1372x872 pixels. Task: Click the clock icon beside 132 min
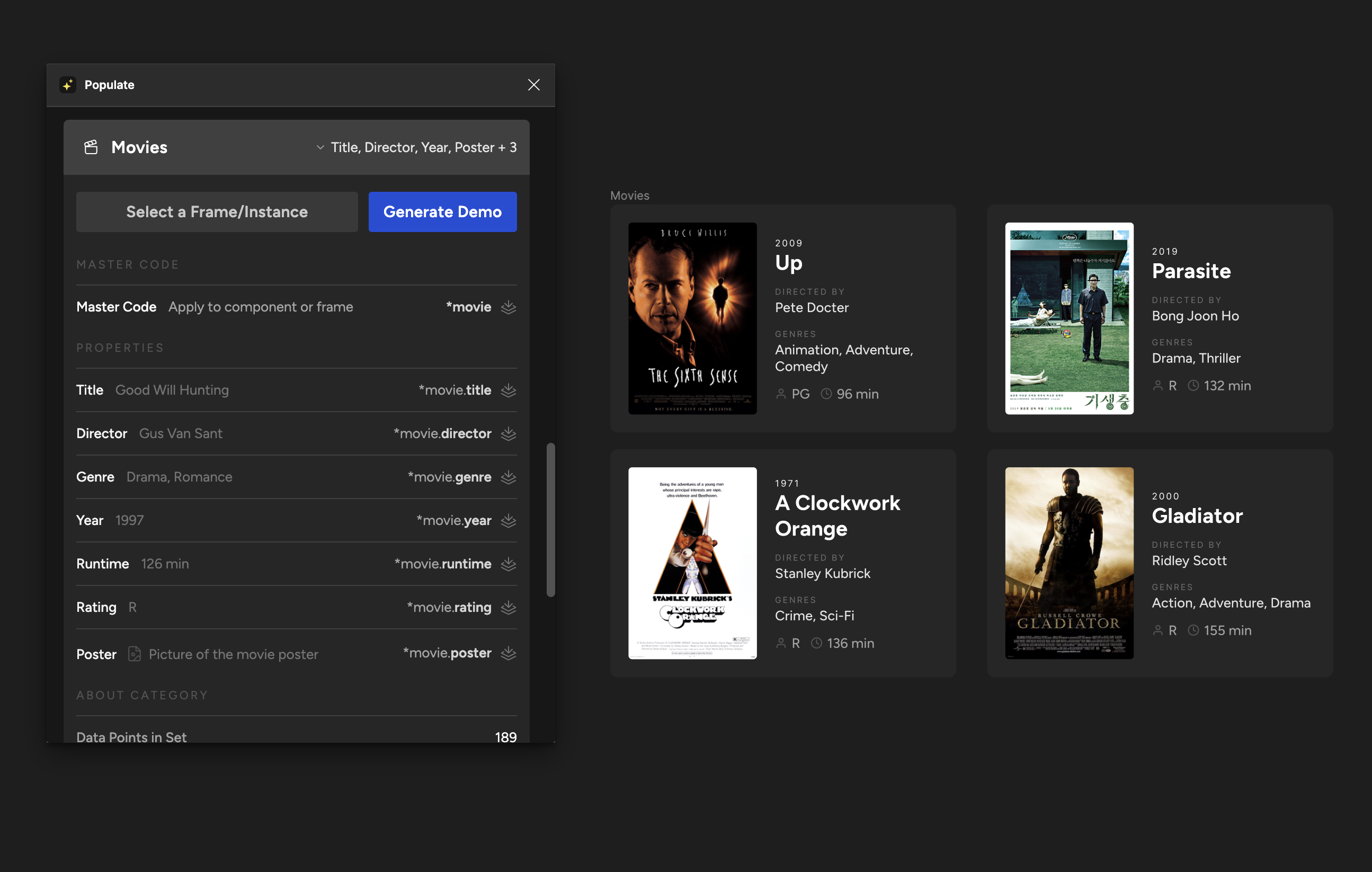pyautogui.click(x=1193, y=386)
